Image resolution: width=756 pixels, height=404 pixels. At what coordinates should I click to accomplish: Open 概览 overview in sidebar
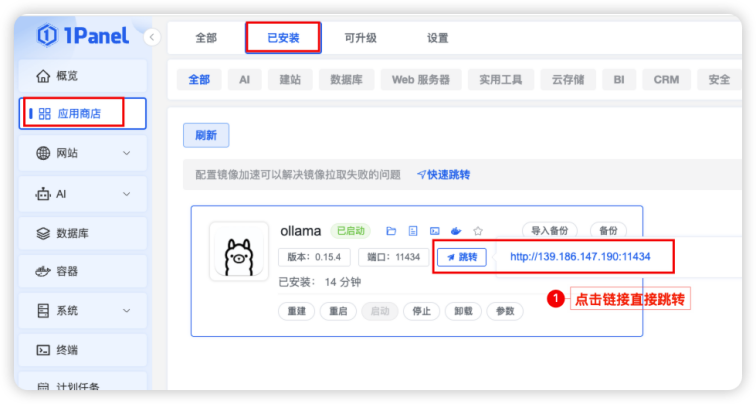[82, 76]
